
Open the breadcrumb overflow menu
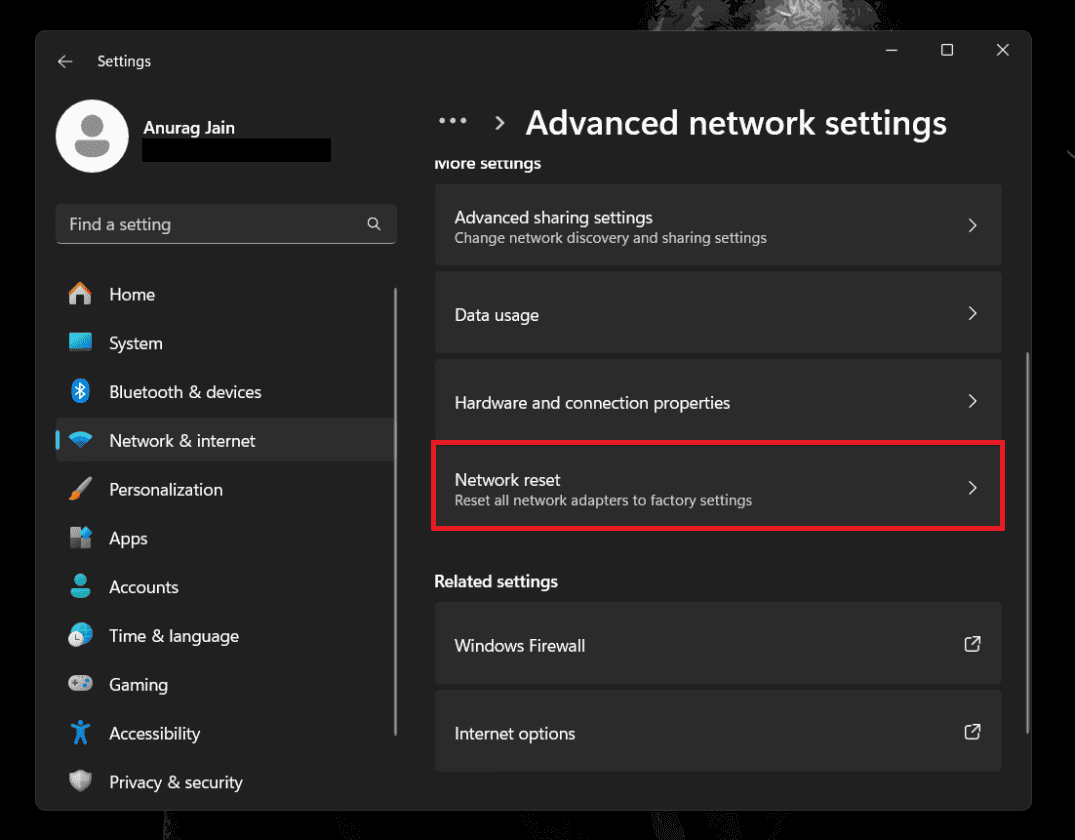[x=453, y=121]
